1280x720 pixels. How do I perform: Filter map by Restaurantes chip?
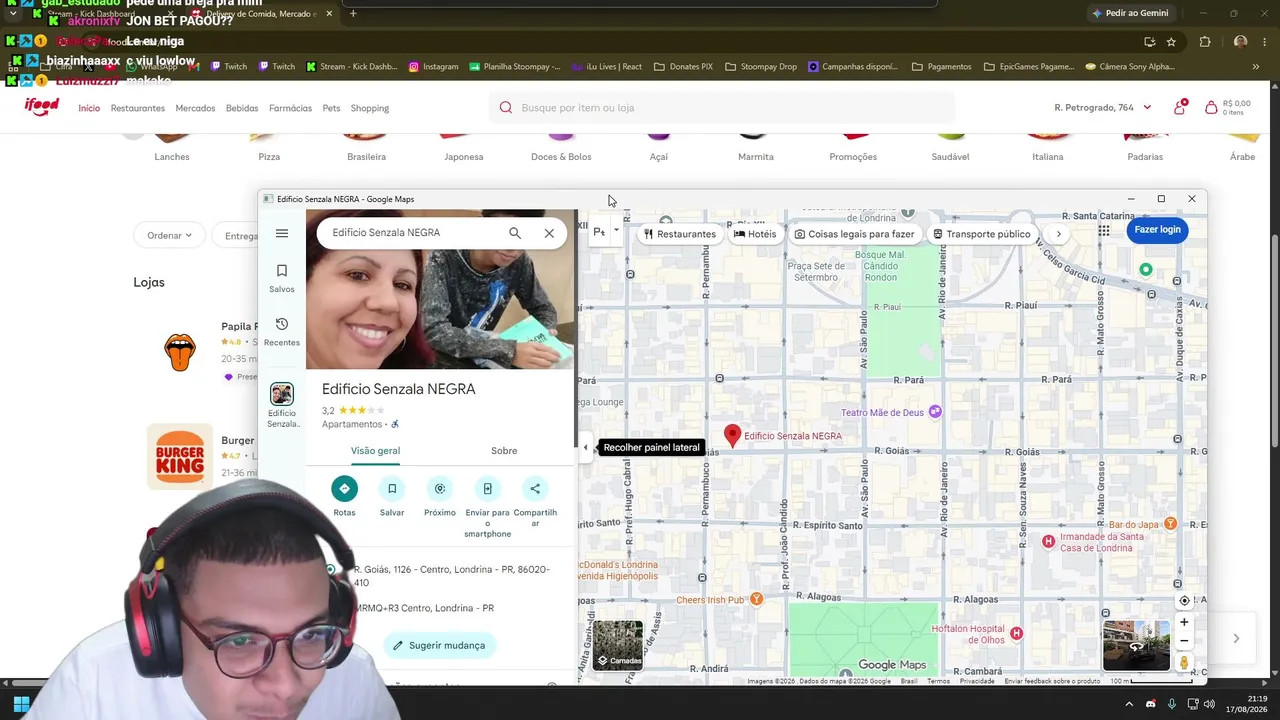click(x=680, y=234)
